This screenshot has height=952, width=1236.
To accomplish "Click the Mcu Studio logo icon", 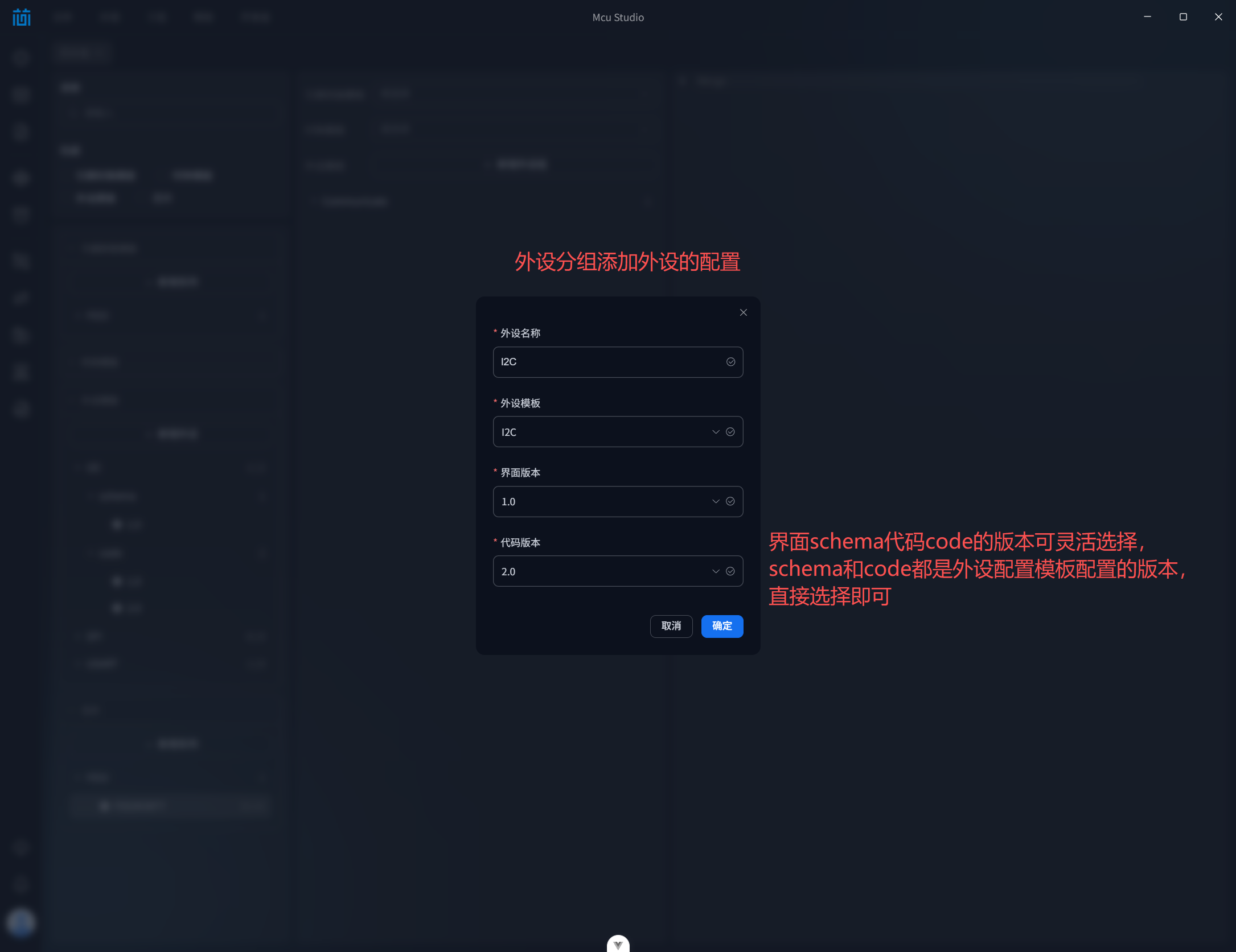I will pyautogui.click(x=22, y=17).
